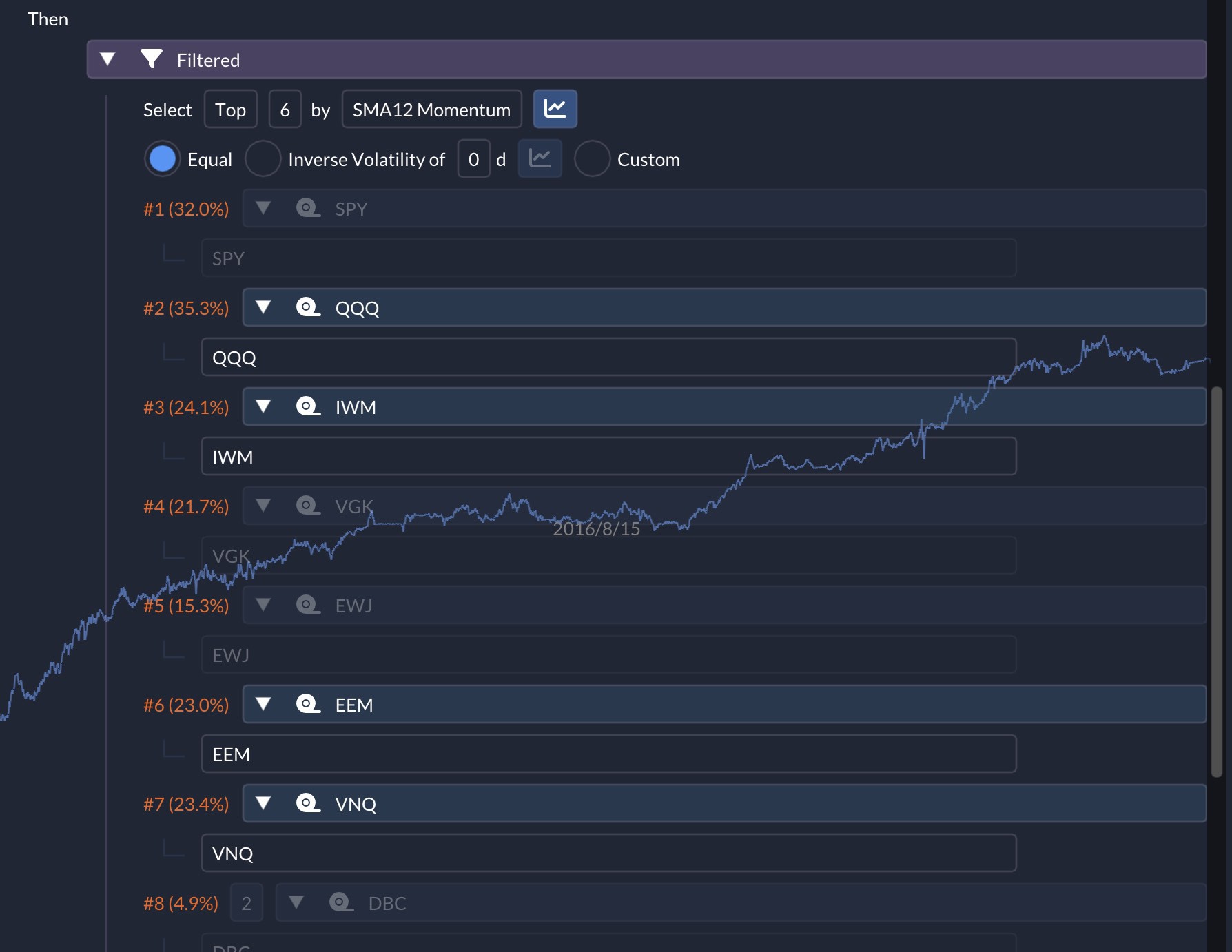
Task: Click the EWJ group asset icon
Action: click(308, 605)
